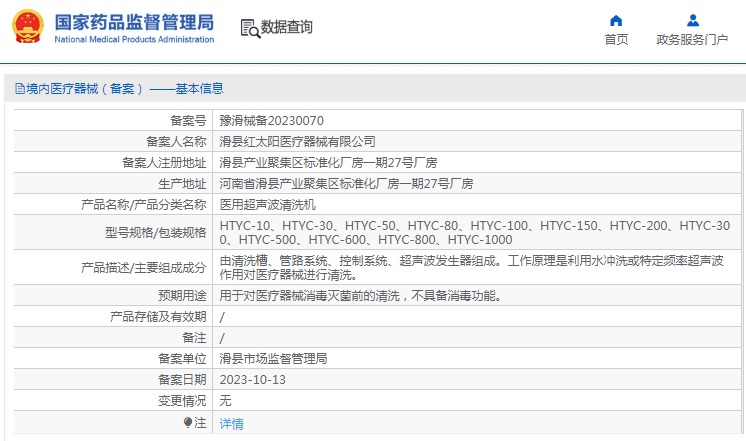Click the 备注 label
The width and height of the screenshot is (746, 441).
194,338
